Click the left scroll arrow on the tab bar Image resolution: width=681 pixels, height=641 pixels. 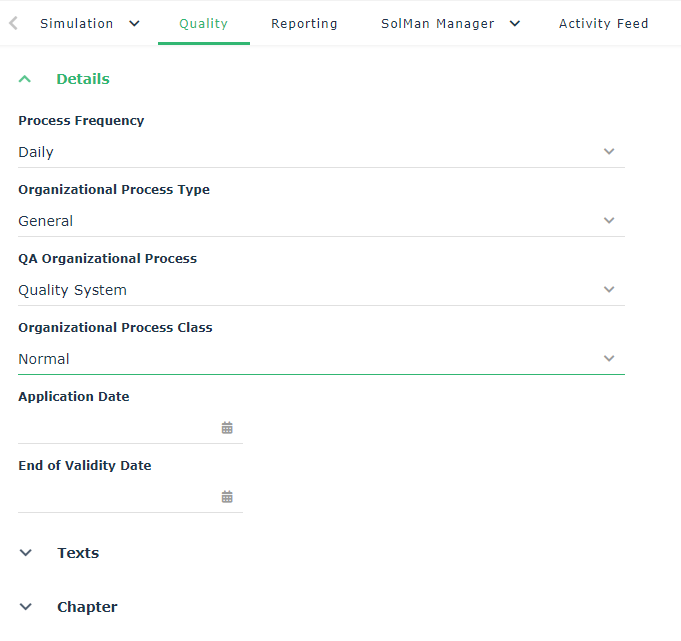[x=13, y=23]
